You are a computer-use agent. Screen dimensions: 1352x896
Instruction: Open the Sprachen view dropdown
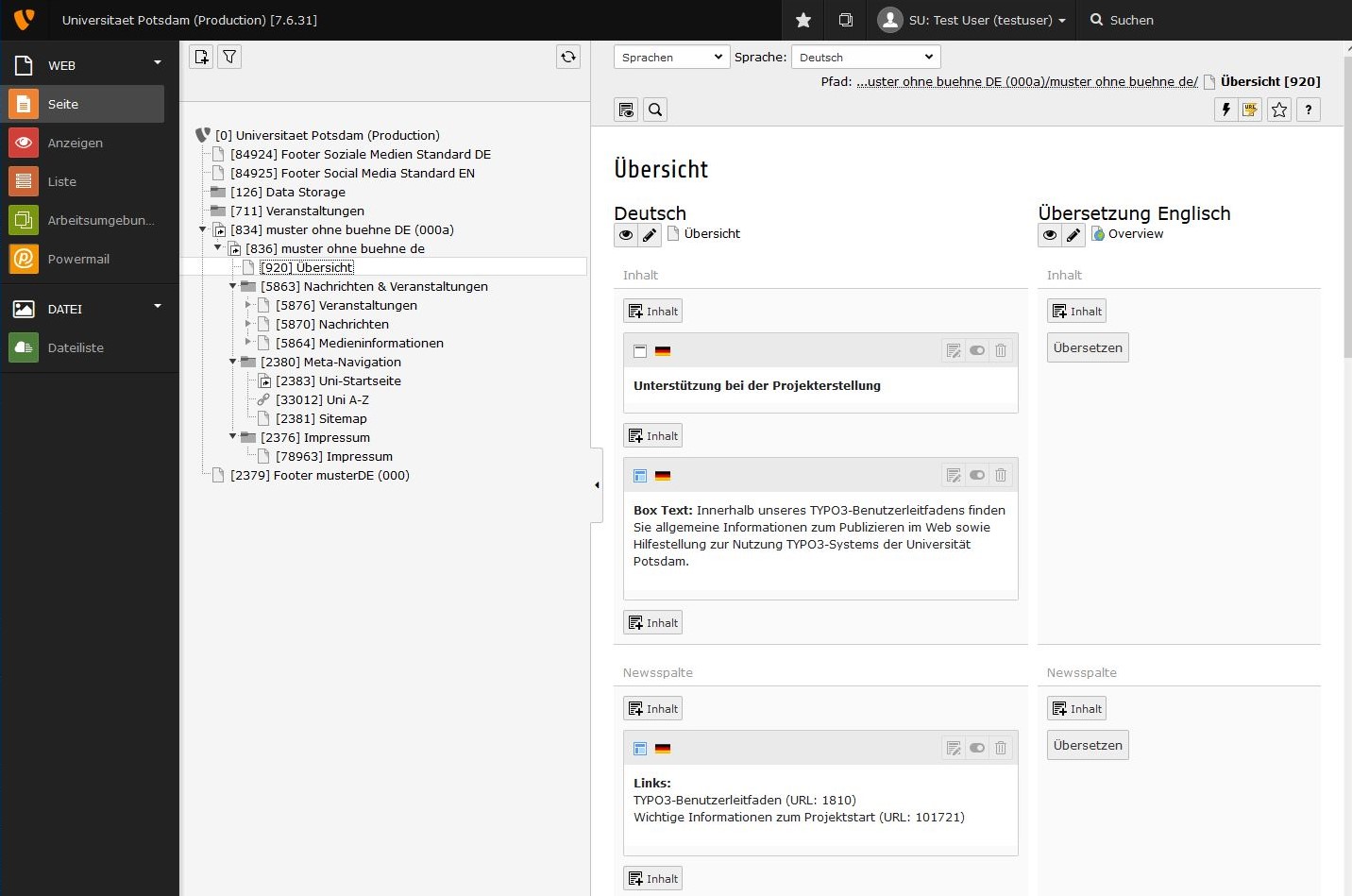(671, 58)
